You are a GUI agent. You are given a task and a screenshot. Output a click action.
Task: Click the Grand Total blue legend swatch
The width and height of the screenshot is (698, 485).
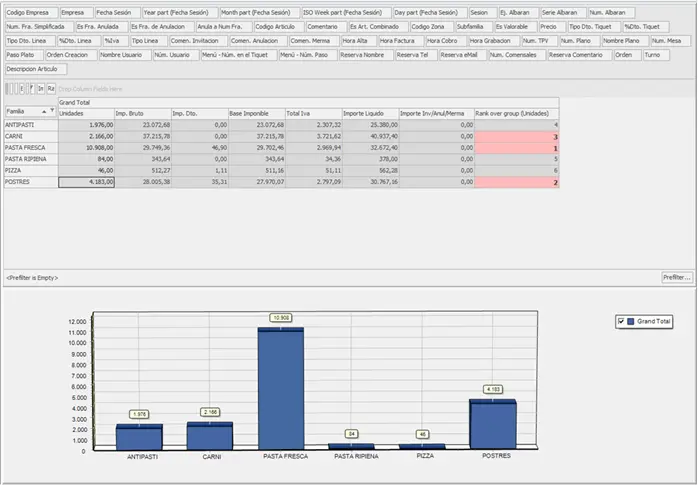click(x=631, y=321)
